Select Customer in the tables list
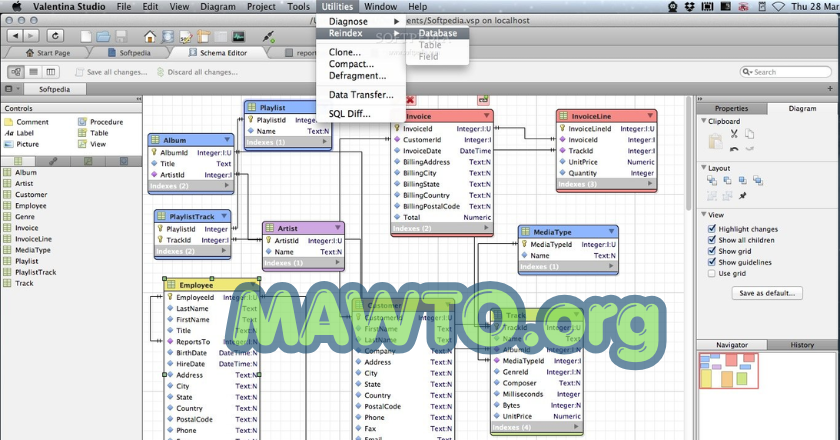Image resolution: width=840 pixels, height=440 pixels. pyautogui.click(x=31, y=195)
